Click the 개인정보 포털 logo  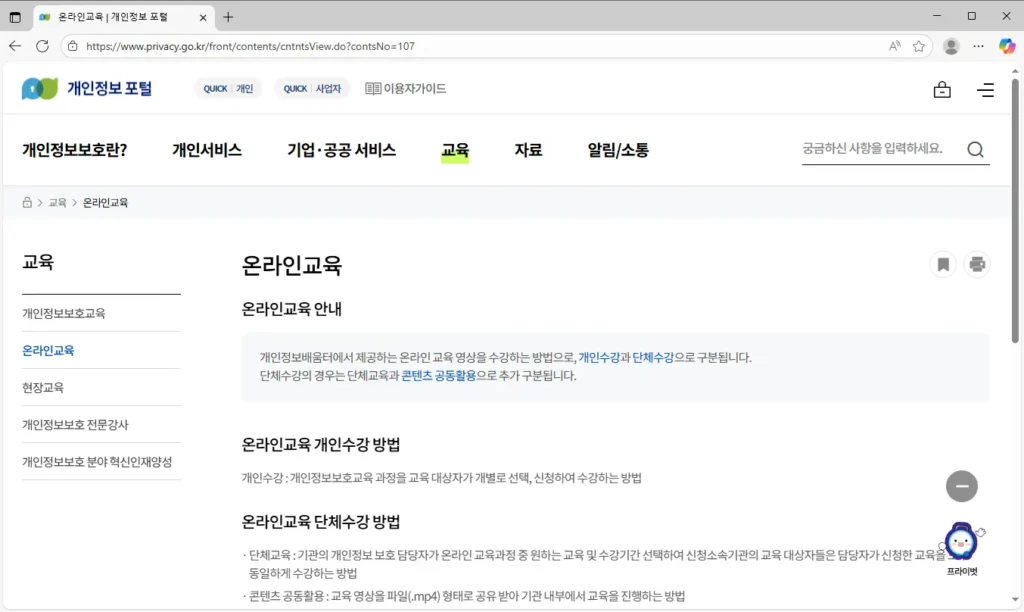pos(87,89)
